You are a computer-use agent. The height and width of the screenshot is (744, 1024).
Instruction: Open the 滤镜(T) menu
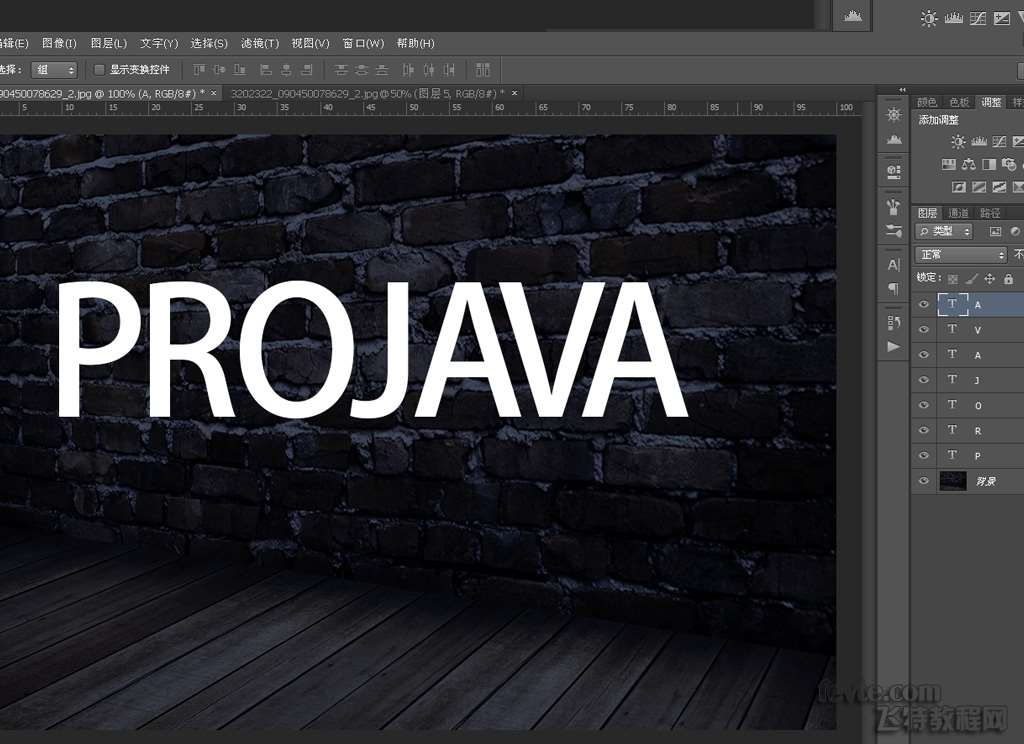(x=260, y=43)
